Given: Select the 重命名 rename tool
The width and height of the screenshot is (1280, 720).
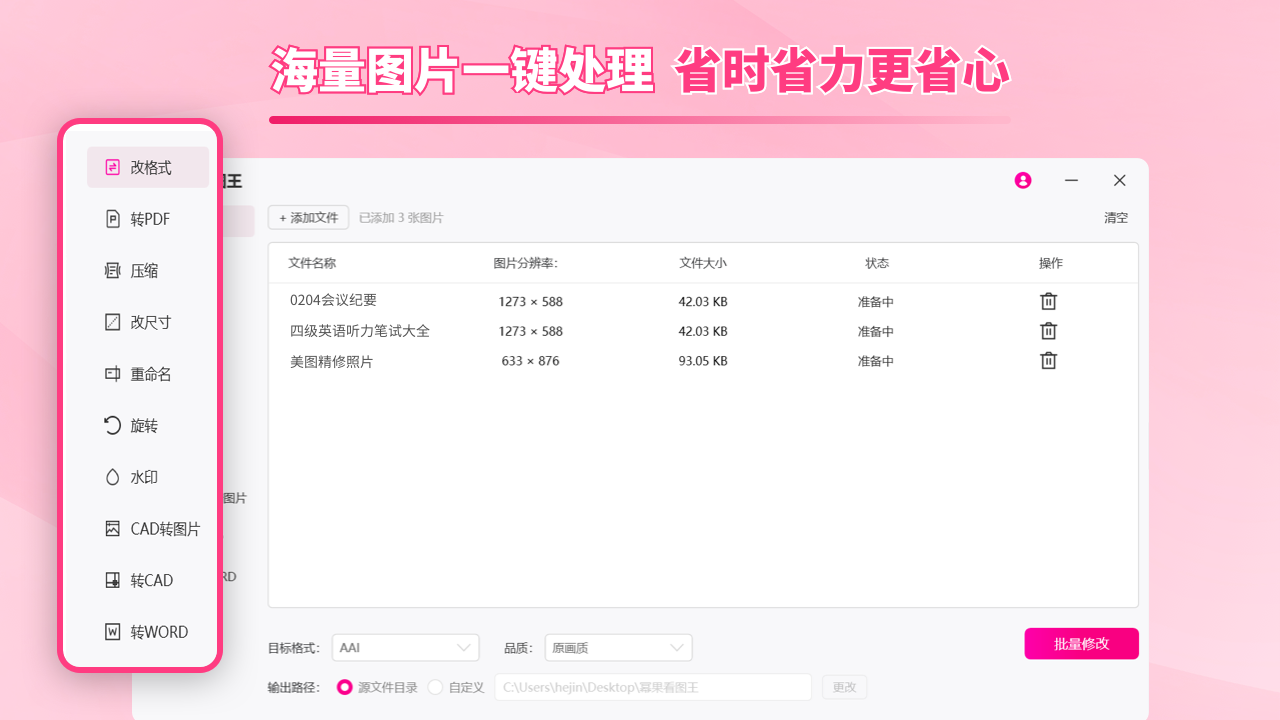Looking at the screenshot, I should [147, 373].
